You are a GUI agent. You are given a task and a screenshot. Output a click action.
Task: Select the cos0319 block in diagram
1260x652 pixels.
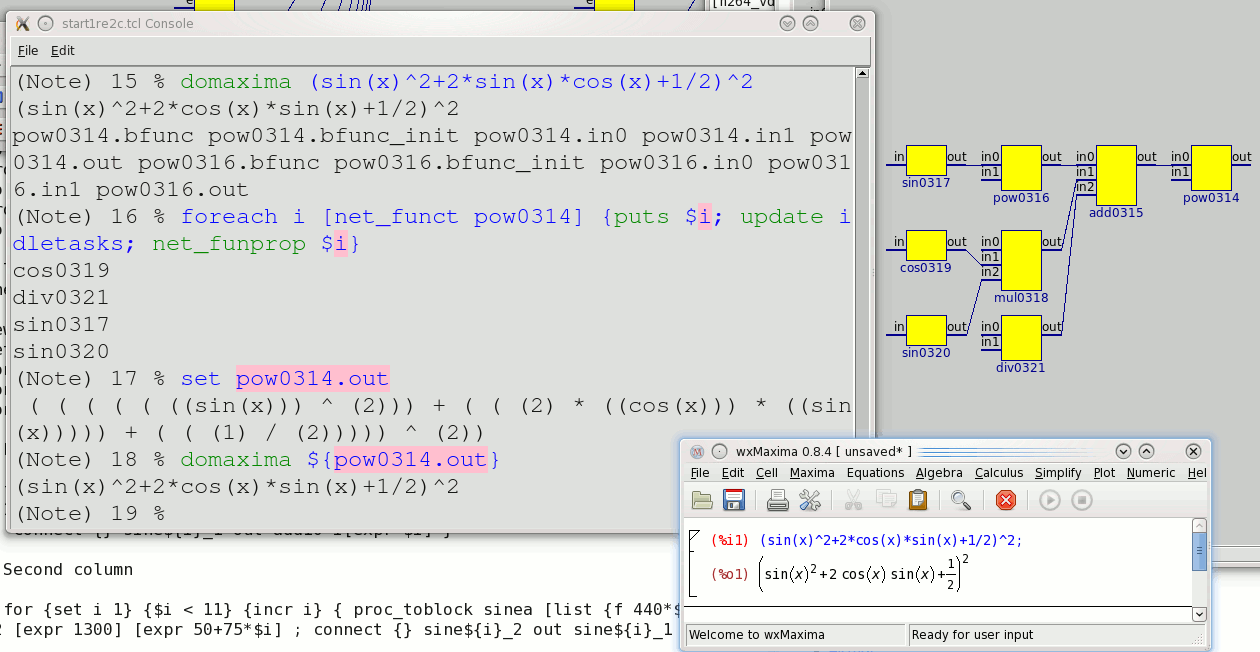[926, 246]
